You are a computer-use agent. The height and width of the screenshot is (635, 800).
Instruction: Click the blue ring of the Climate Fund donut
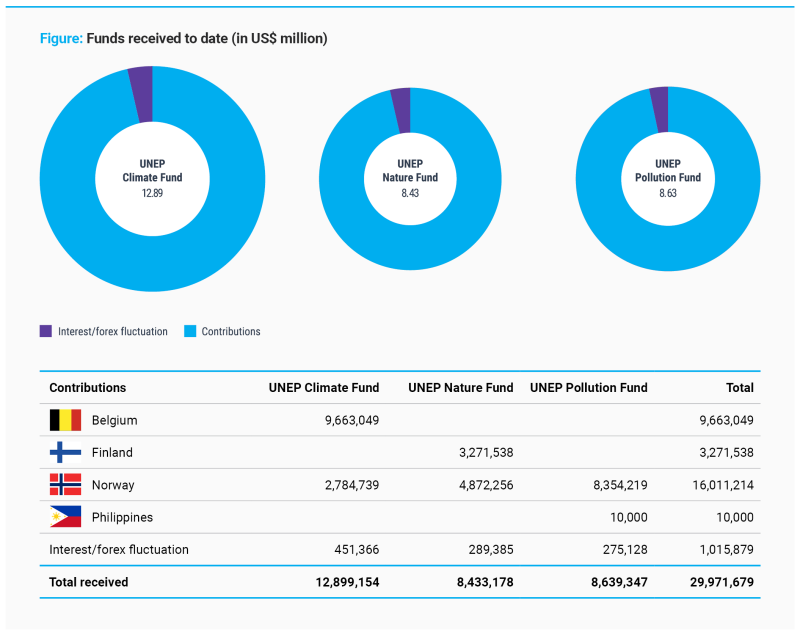153,264
